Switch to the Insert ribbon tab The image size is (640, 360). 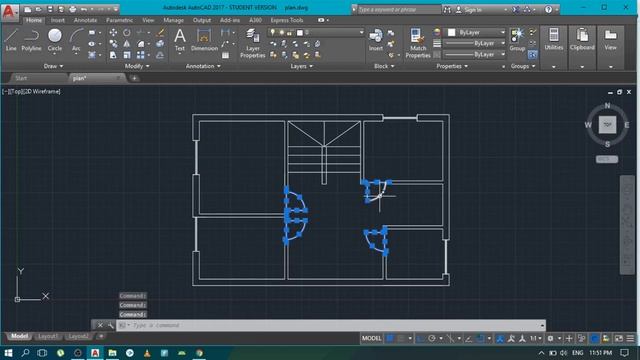[x=58, y=20]
